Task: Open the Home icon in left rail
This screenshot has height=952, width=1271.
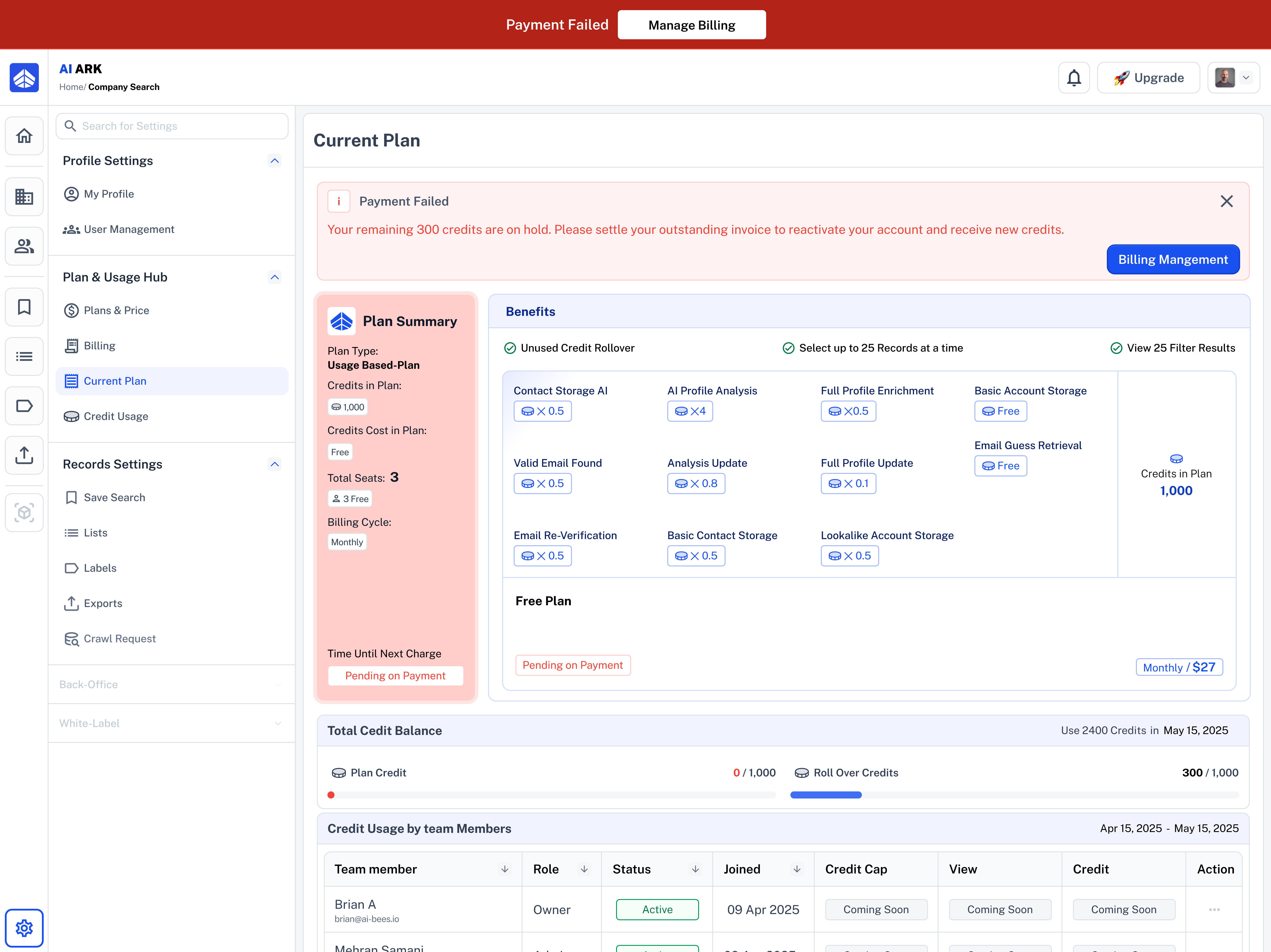Action: pyautogui.click(x=24, y=136)
